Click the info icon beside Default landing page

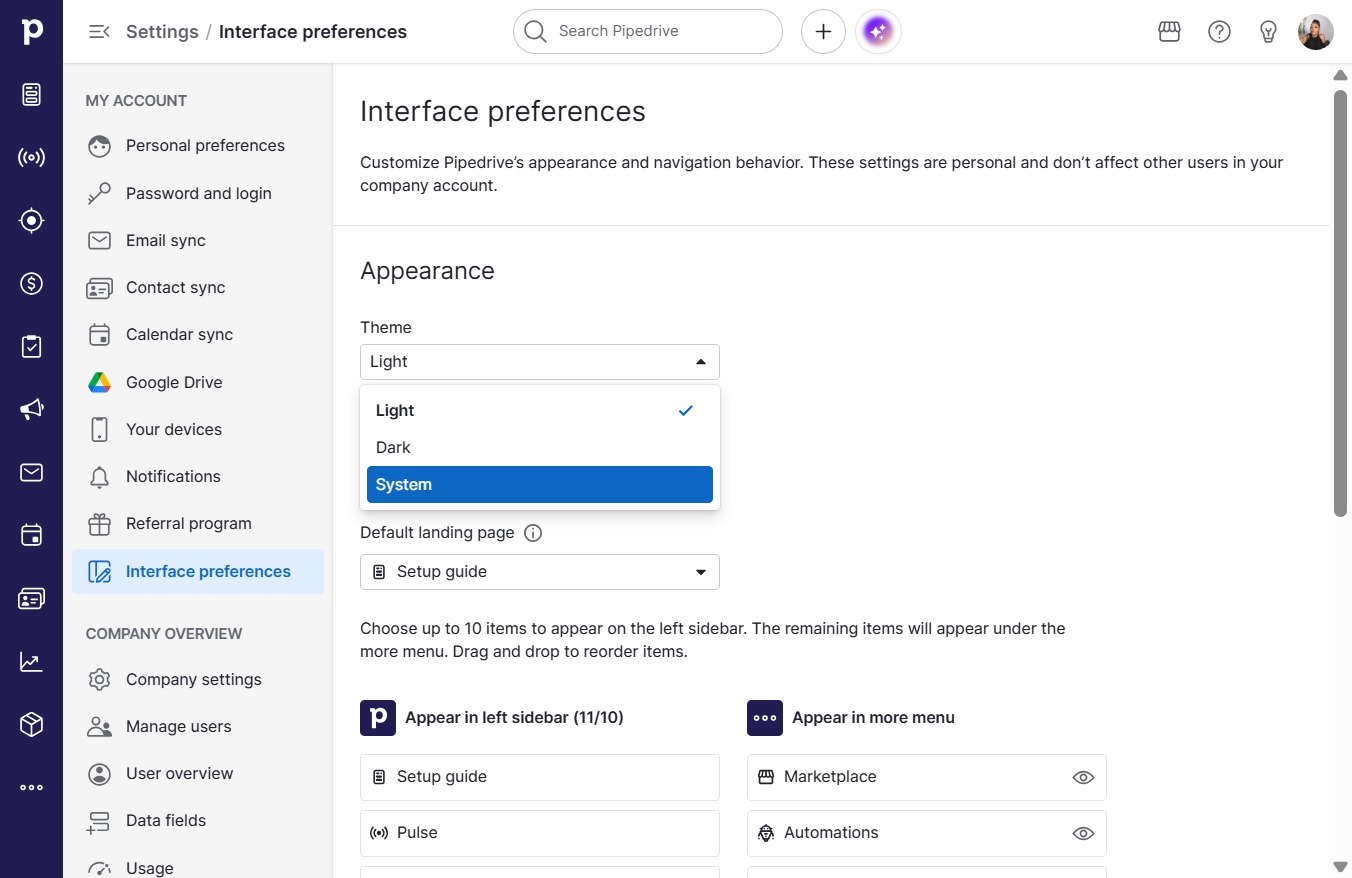point(533,533)
